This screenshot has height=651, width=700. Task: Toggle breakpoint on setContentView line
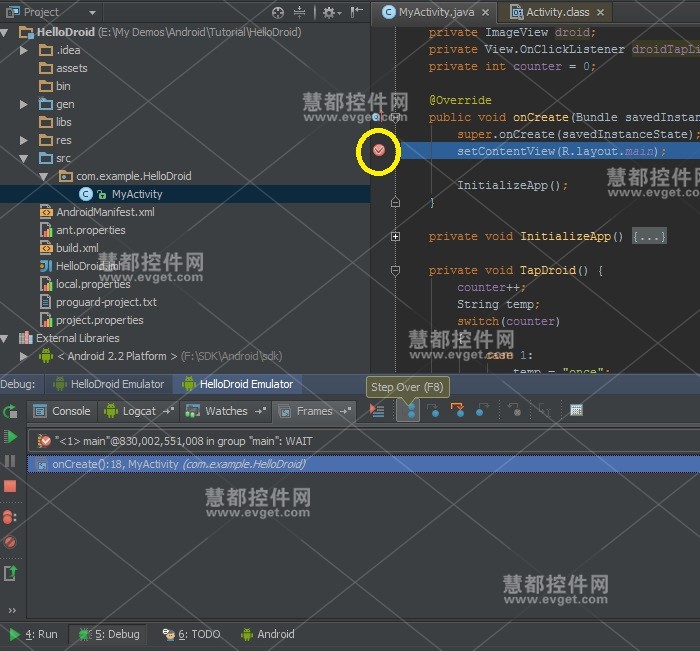pos(379,150)
